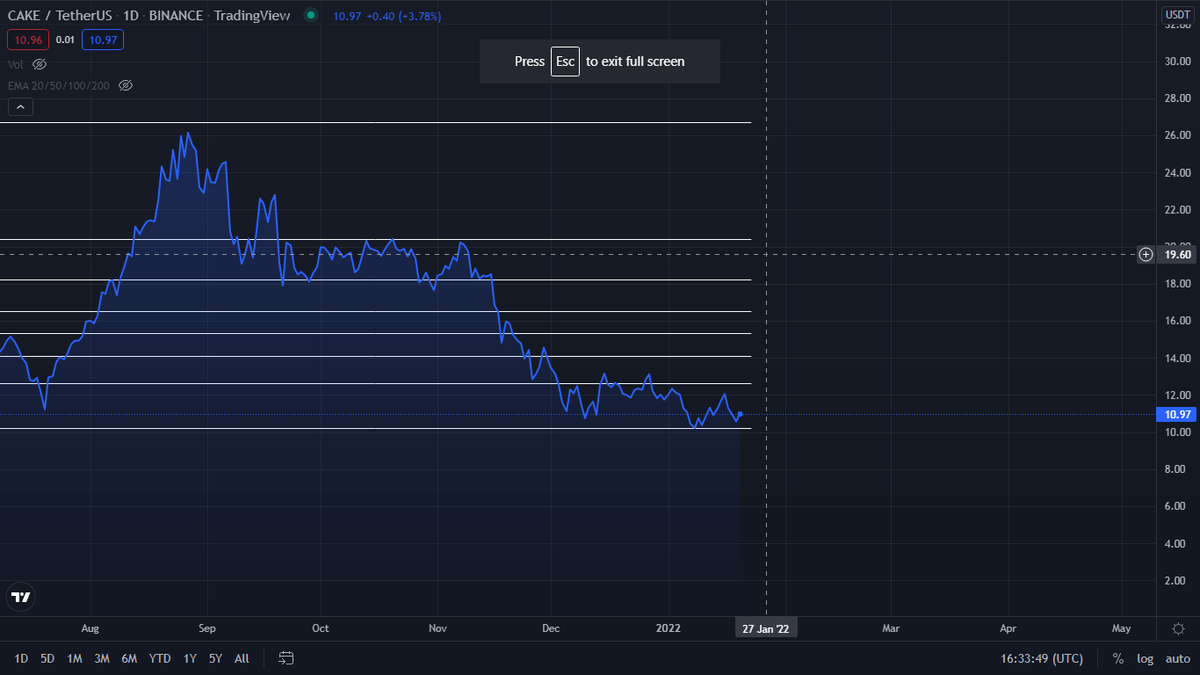This screenshot has height=675, width=1200.
Task: Click the TradingView logo watermark
Action: coord(20,597)
